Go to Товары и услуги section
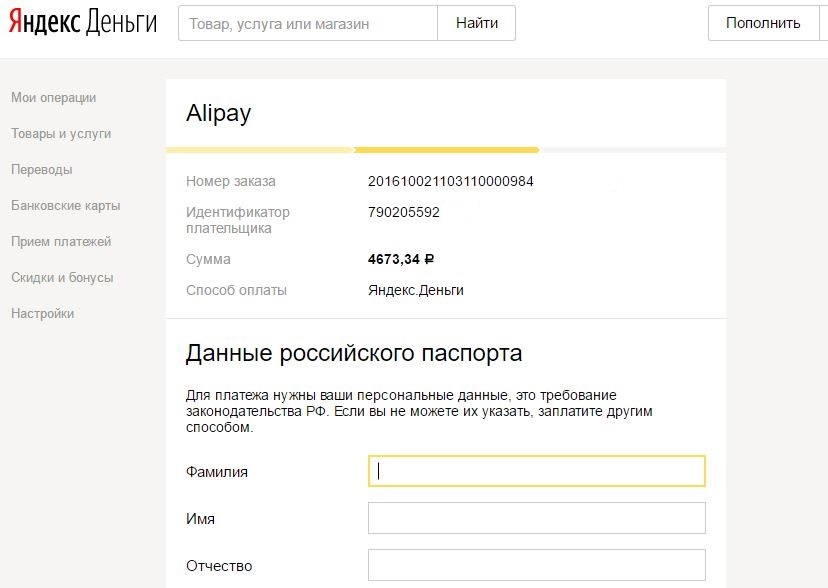The height and width of the screenshot is (588, 828). coord(61,134)
